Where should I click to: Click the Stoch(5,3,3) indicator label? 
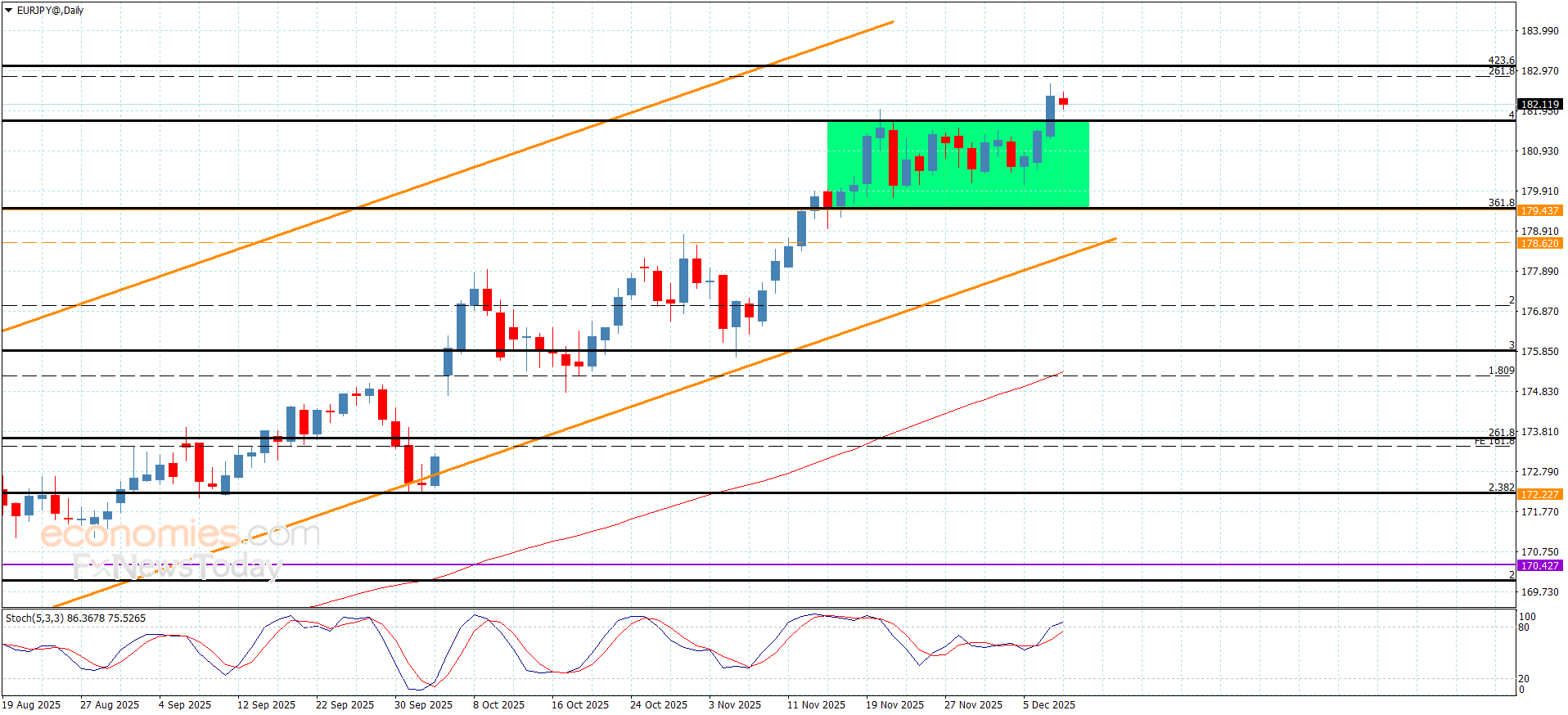click(75, 618)
